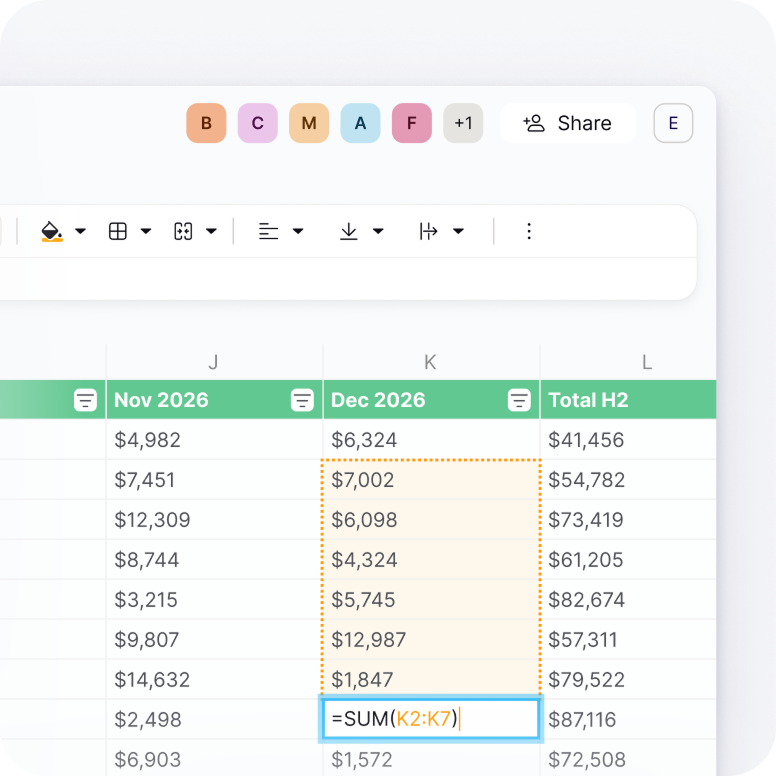
Task: Click the collaborator avatar labeled B
Action: coord(206,123)
